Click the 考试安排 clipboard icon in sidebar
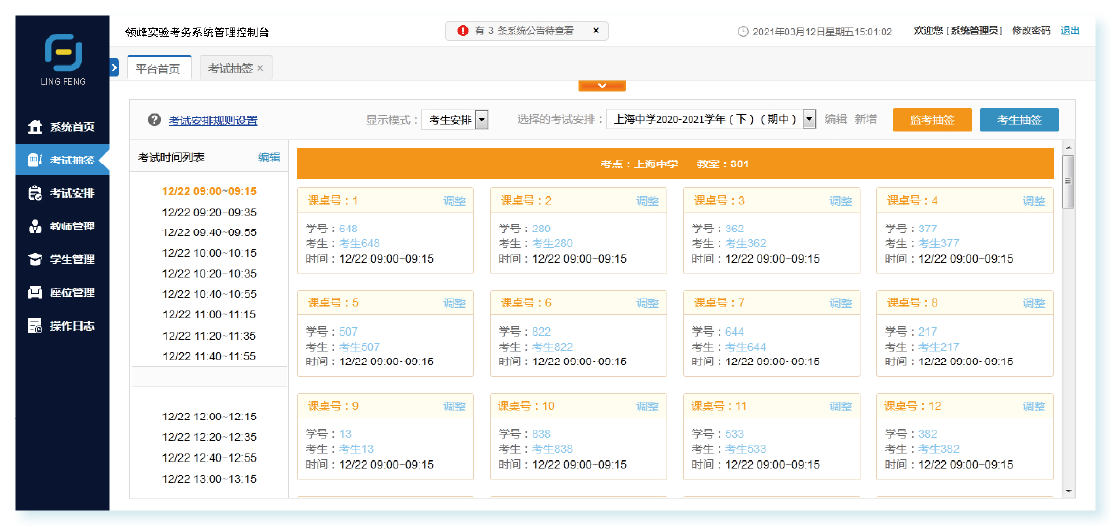The image size is (1111, 526). pos(35,193)
